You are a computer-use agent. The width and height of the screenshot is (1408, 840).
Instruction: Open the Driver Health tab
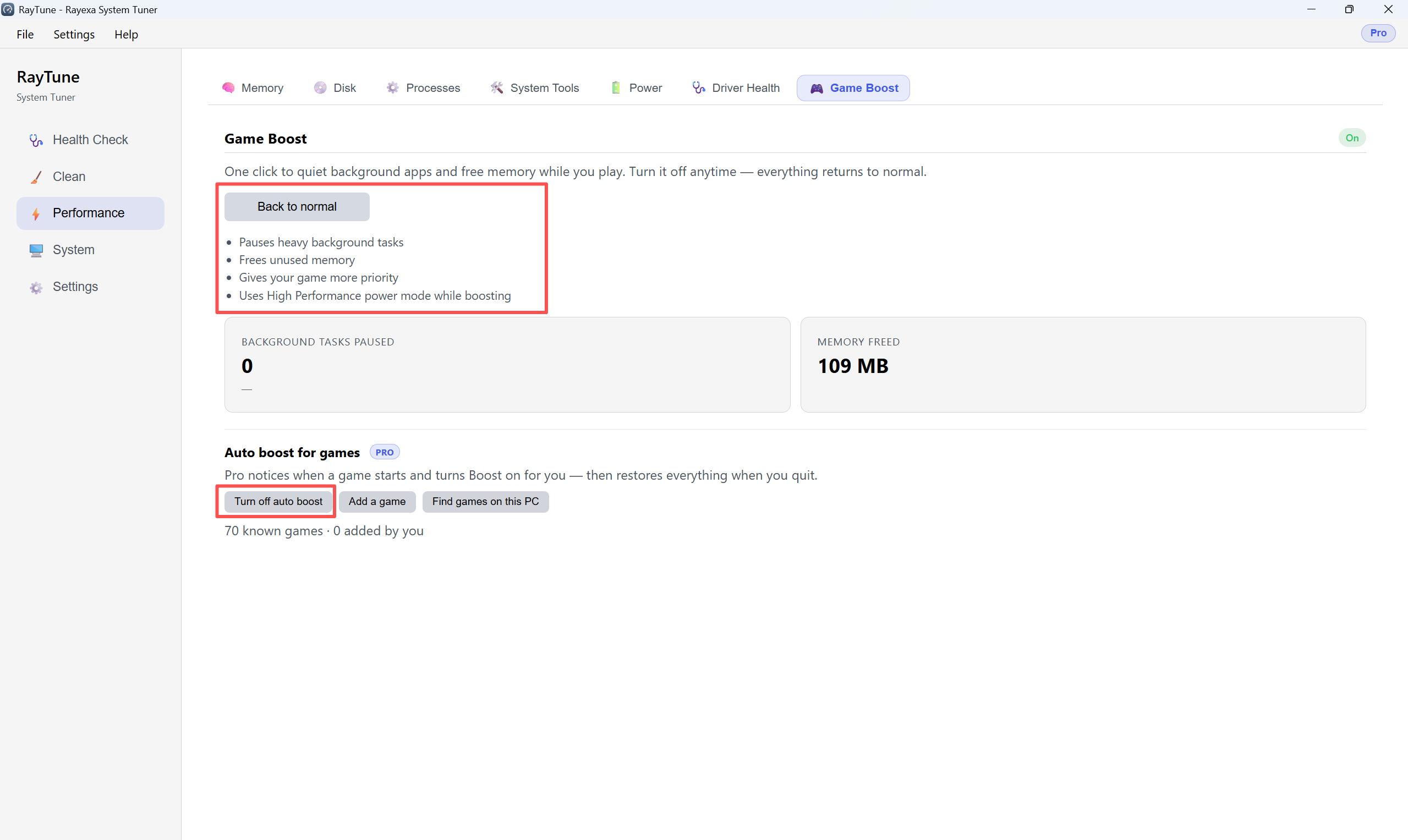(736, 87)
